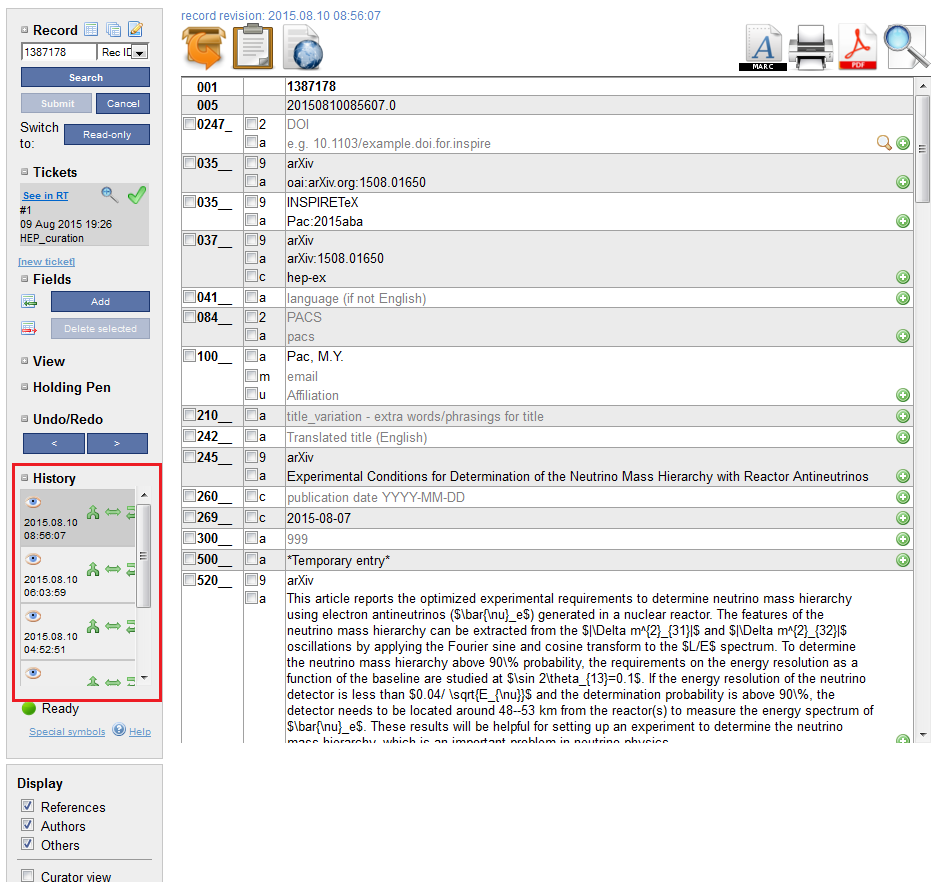Open the PDF export icon
Viewport: 941px width, 882px height.
click(857, 46)
